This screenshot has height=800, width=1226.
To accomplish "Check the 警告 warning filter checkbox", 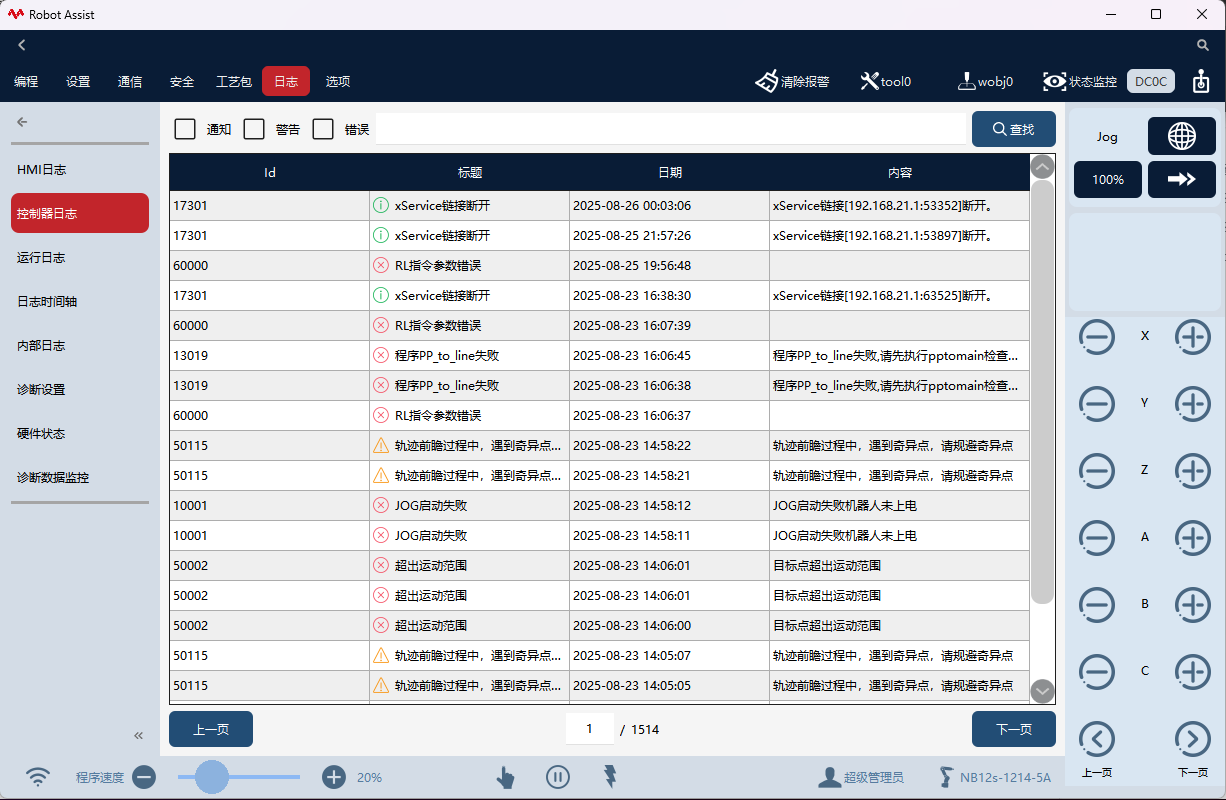I will tap(254, 129).
